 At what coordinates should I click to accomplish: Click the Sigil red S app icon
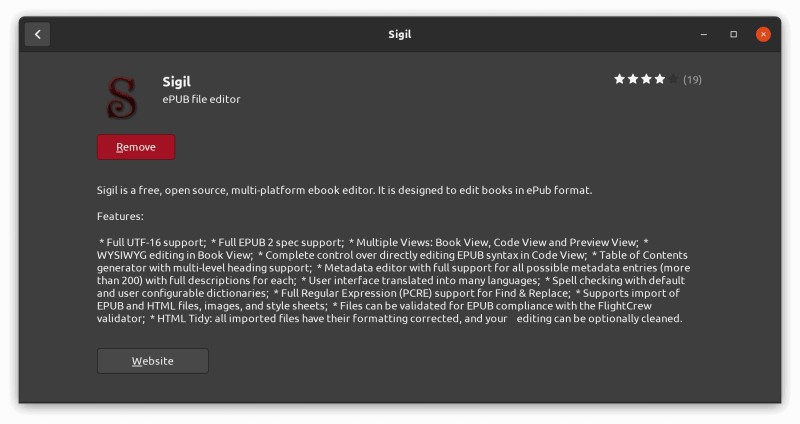tap(122, 96)
